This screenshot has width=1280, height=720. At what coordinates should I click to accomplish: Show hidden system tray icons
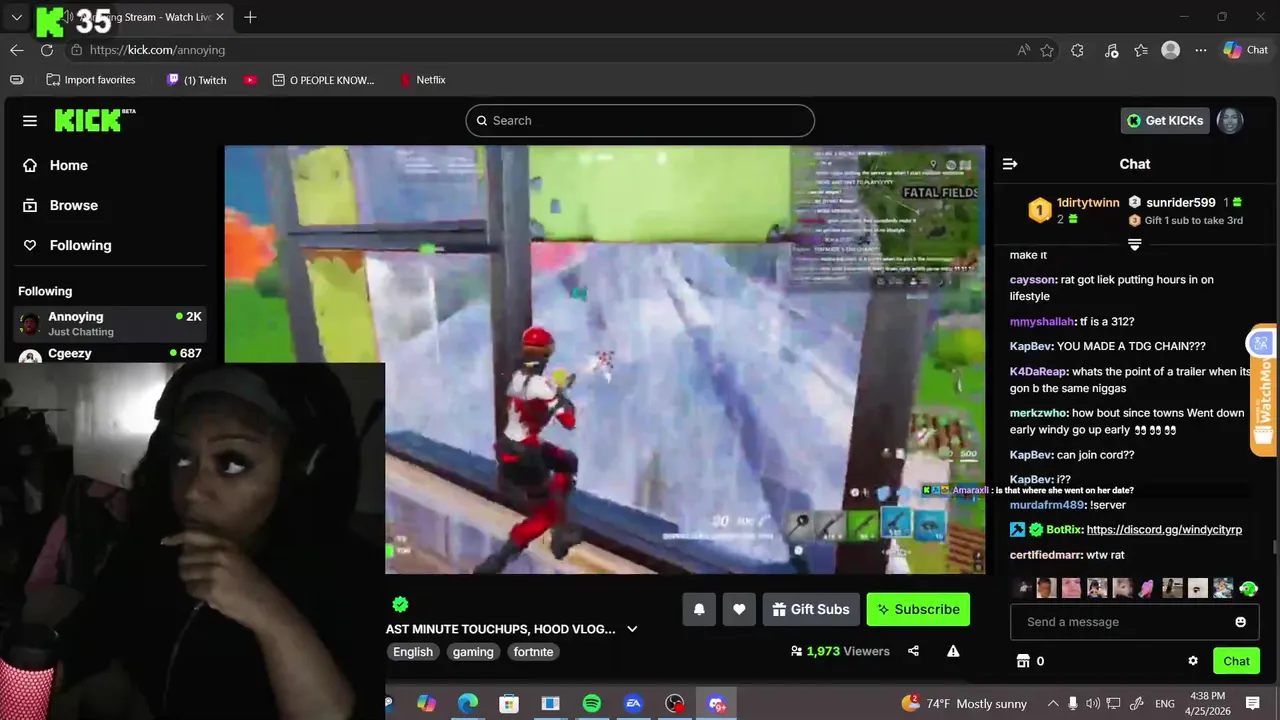pyautogui.click(x=1053, y=704)
